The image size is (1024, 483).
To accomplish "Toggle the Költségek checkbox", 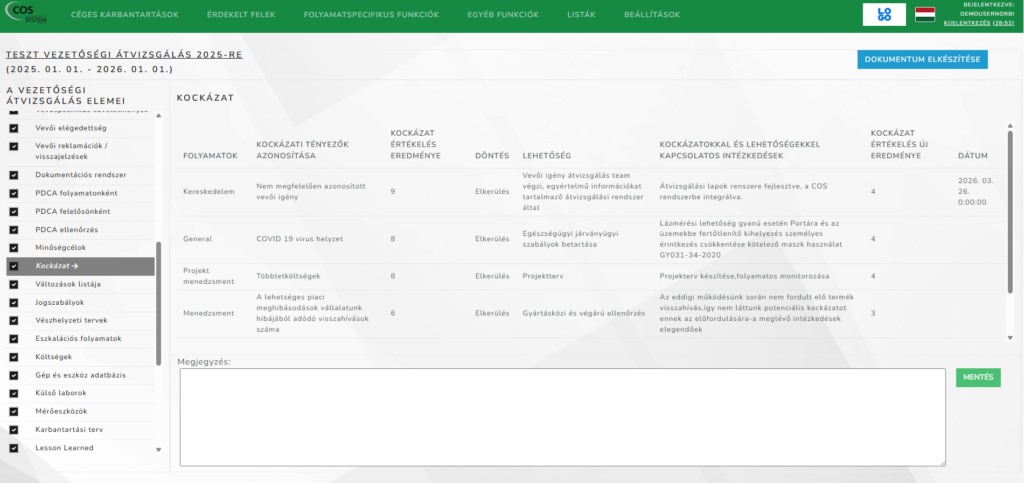I will point(14,357).
